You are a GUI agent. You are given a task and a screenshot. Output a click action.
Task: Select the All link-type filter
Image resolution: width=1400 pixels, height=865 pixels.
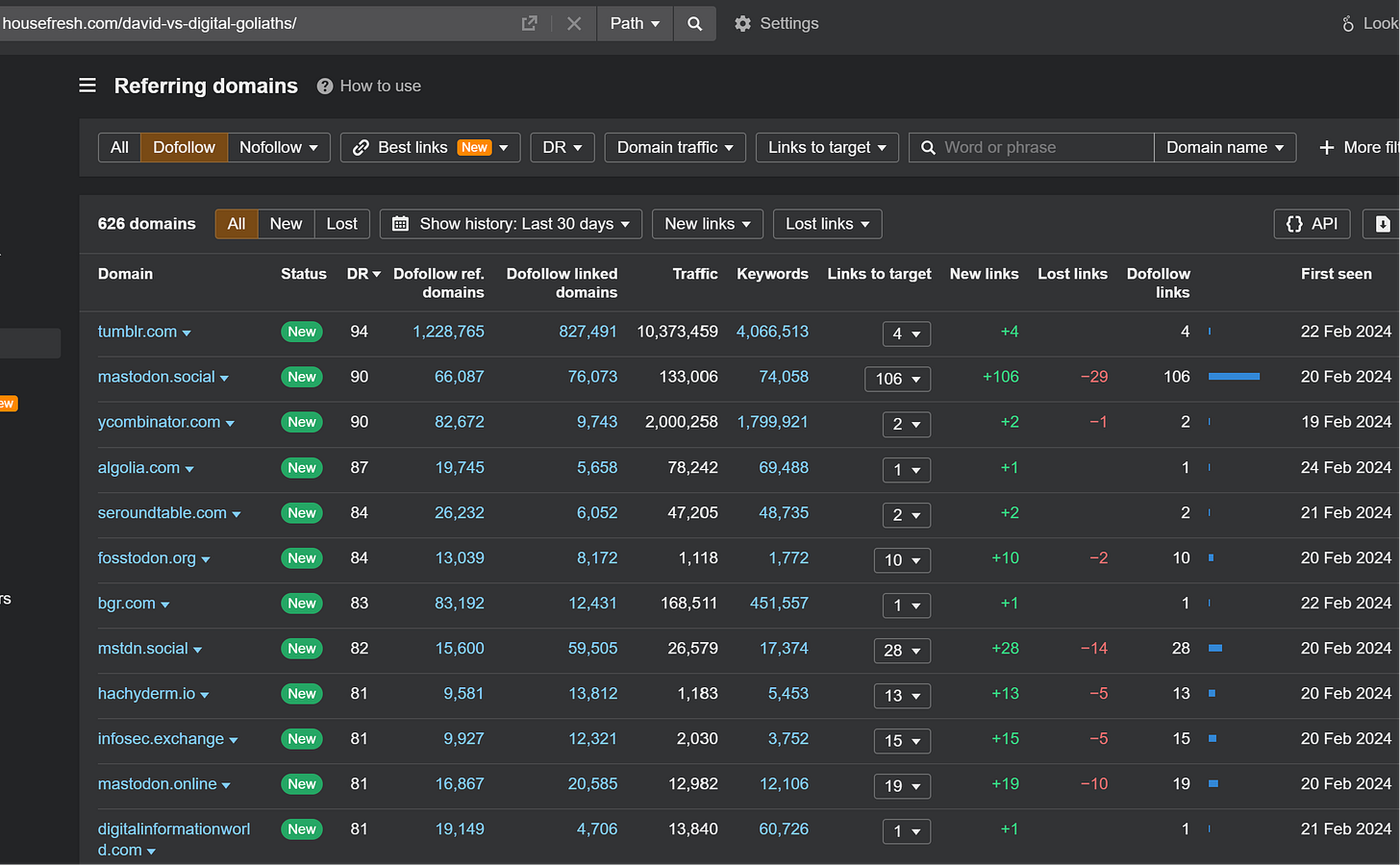[x=119, y=147]
